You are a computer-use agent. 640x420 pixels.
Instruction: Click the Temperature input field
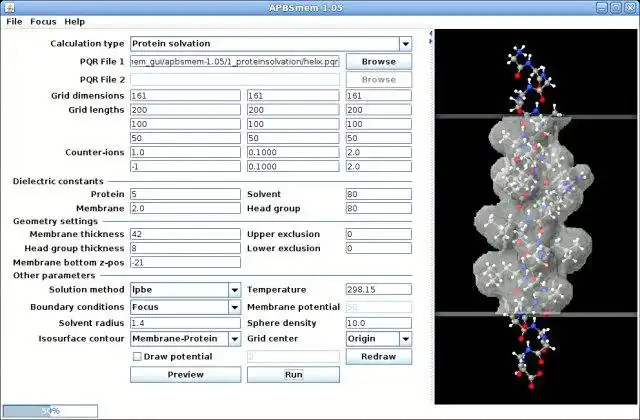(378, 290)
